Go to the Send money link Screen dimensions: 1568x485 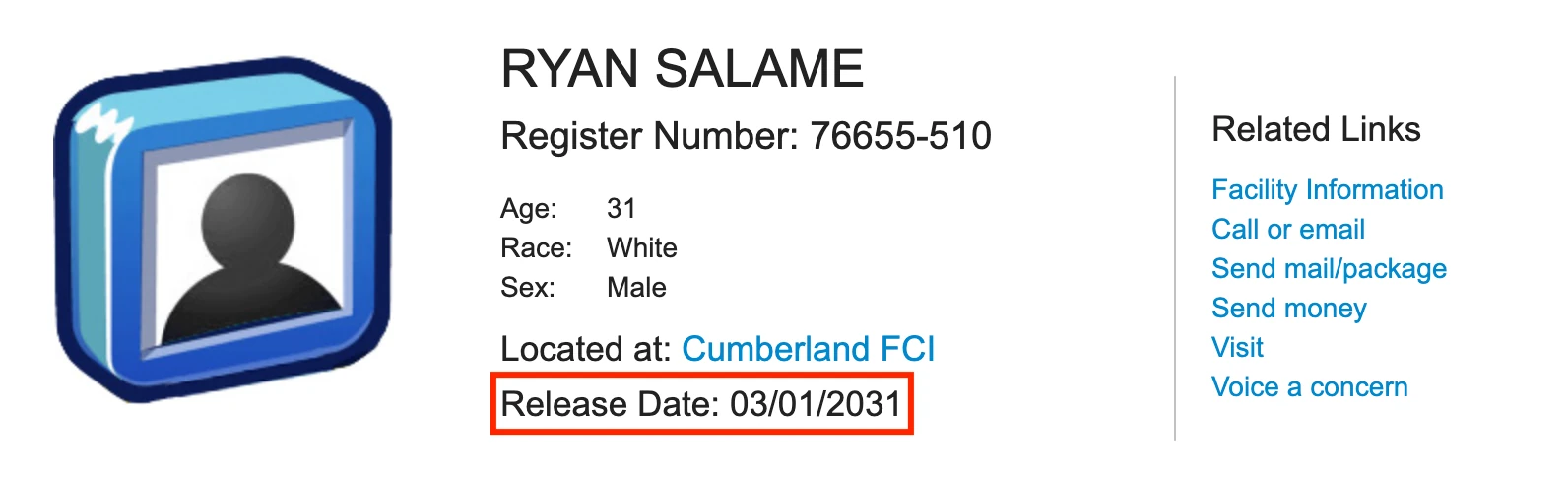coord(1289,309)
